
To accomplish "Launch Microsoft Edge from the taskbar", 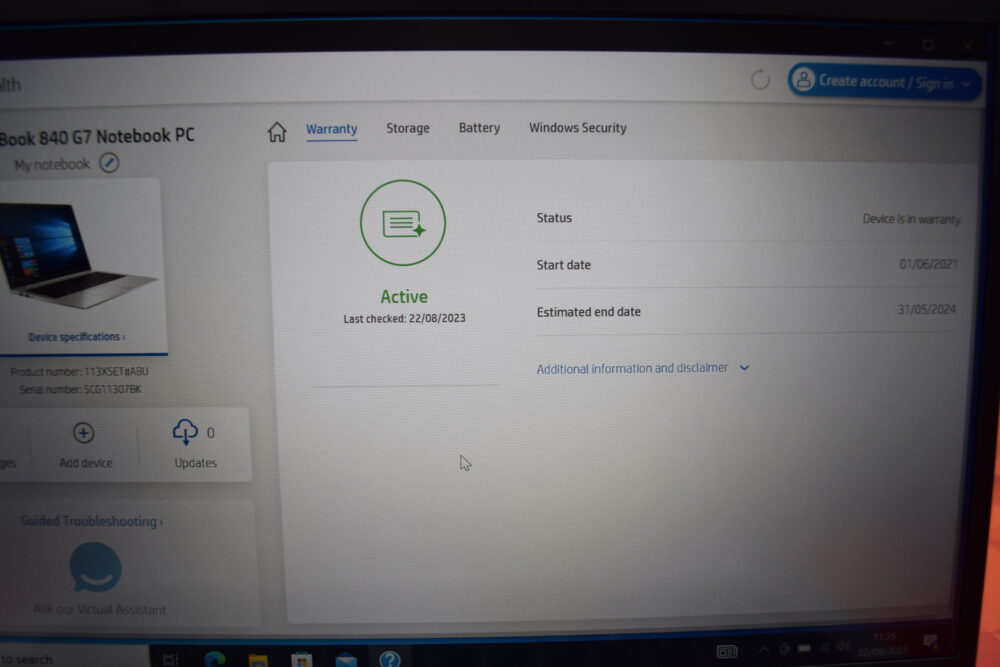I will tap(215, 659).
